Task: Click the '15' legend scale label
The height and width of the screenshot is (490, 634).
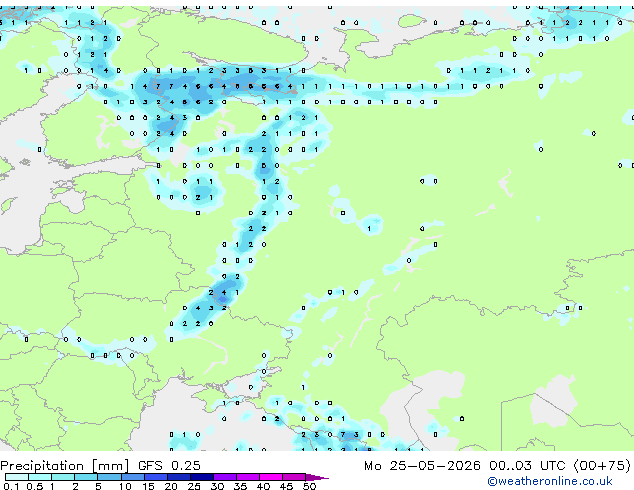Action: (x=148, y=486)
